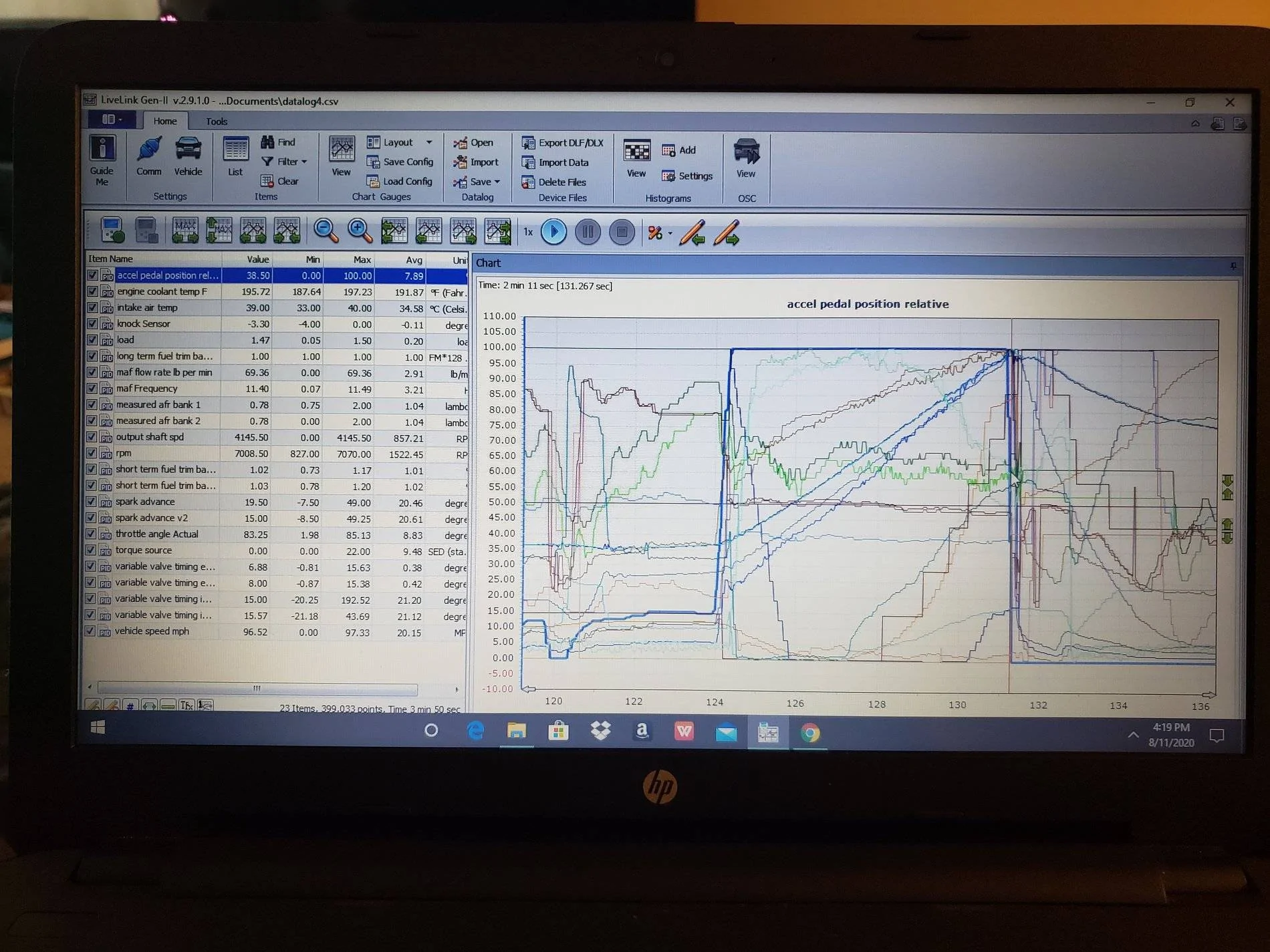Open File Explorer from the taskbar
Screen dimensions: 1270x952
pos(516,731)
